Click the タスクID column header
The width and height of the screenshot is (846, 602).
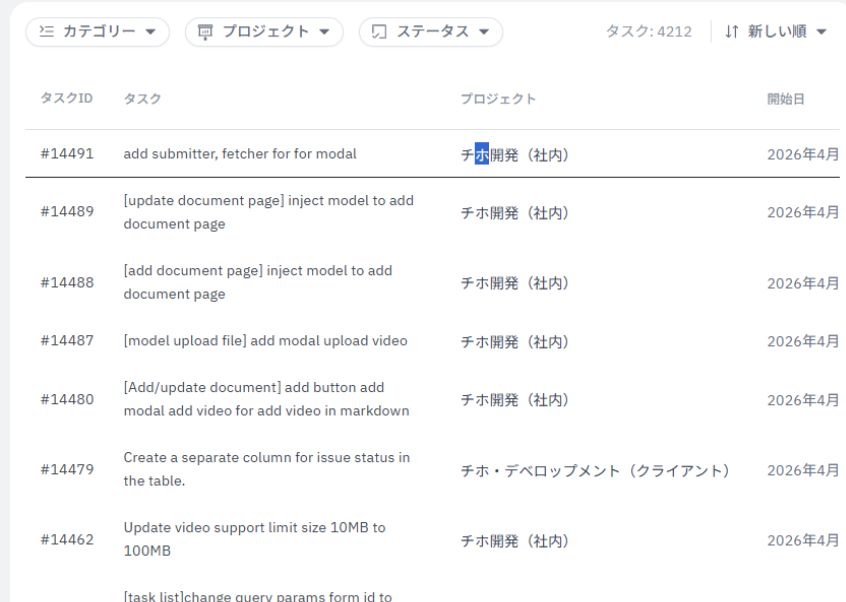(66, 99)
